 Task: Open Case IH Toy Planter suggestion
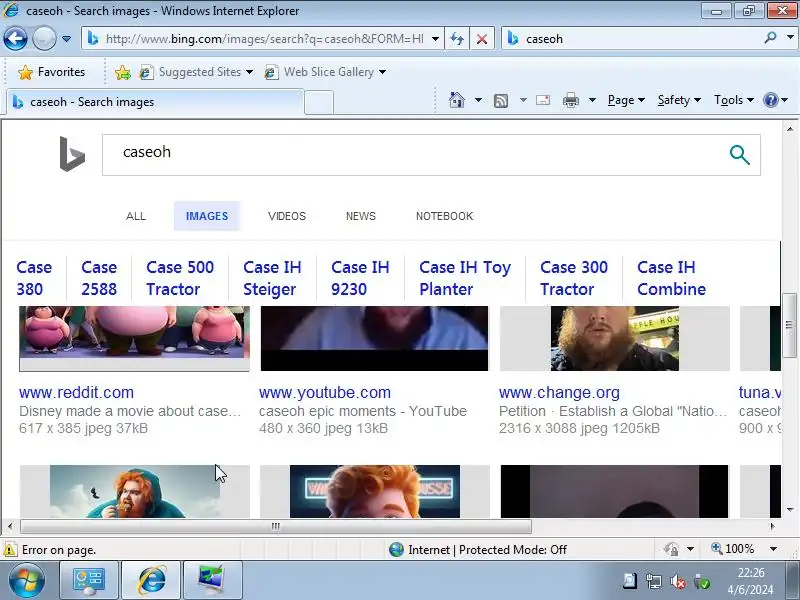click(x=465, y=278)
